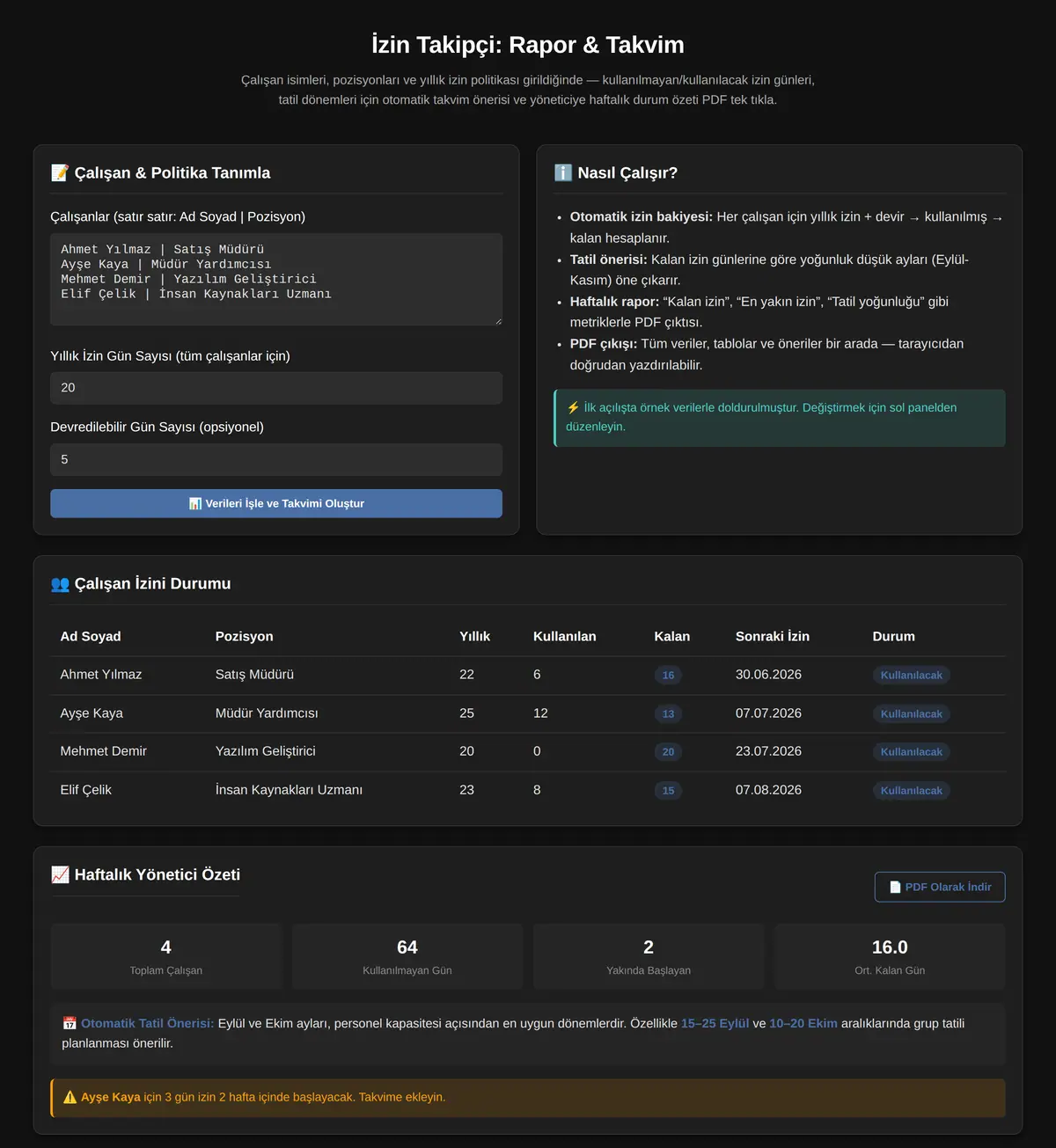The width and height of the screenshot is (1056, 1148).
Task: Click the highlighted 15–25 Eylül date range
Action: [715, 1023]
